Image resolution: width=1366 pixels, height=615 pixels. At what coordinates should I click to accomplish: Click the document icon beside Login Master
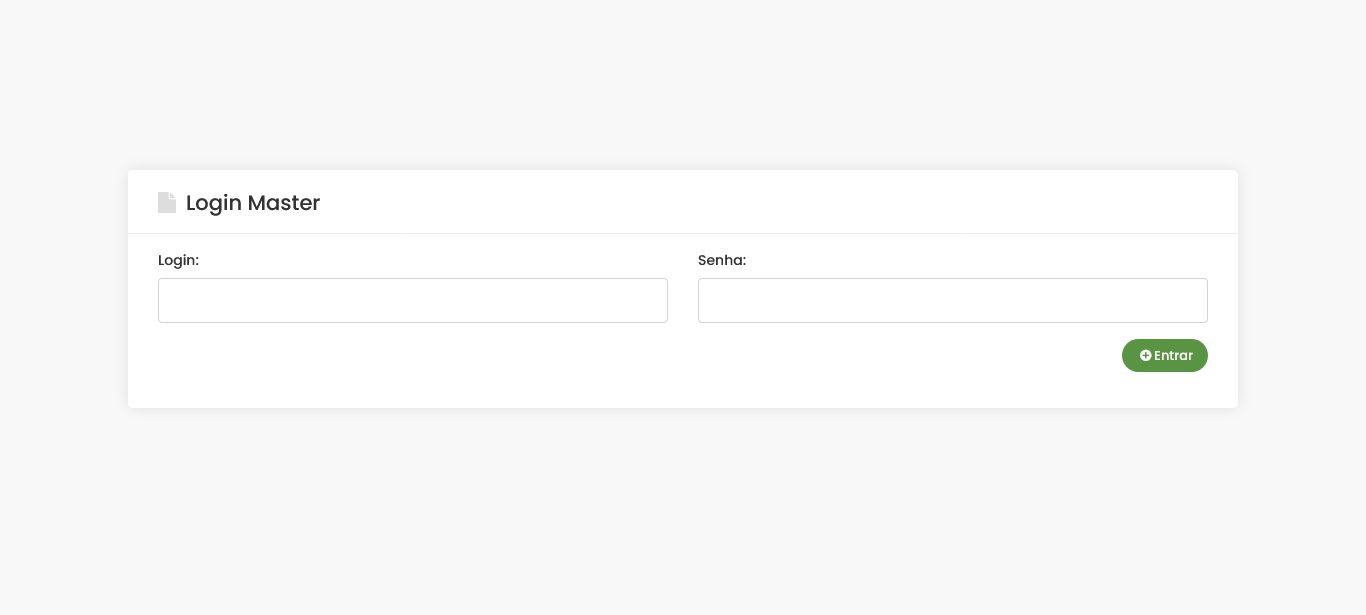pyautogui.click(x=167, y=203)
